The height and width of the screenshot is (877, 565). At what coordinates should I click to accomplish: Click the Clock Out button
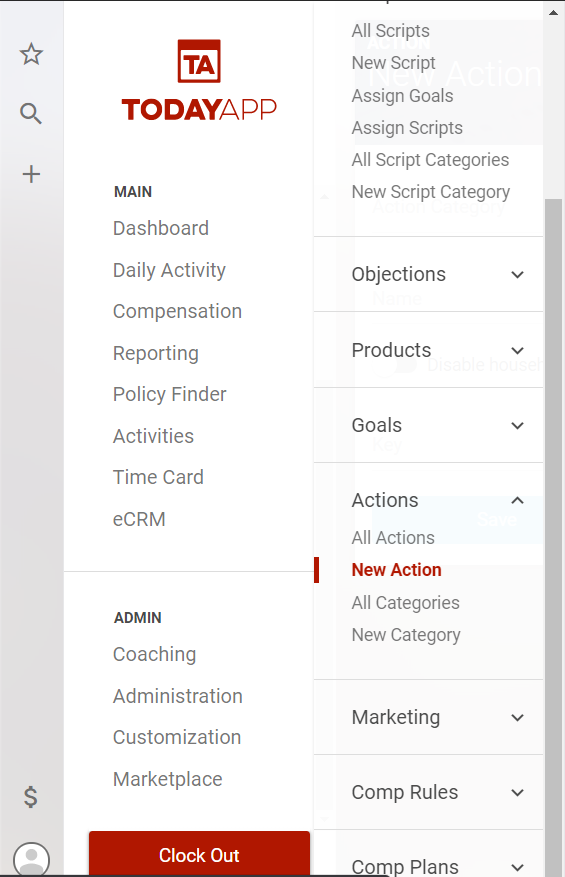199,855
